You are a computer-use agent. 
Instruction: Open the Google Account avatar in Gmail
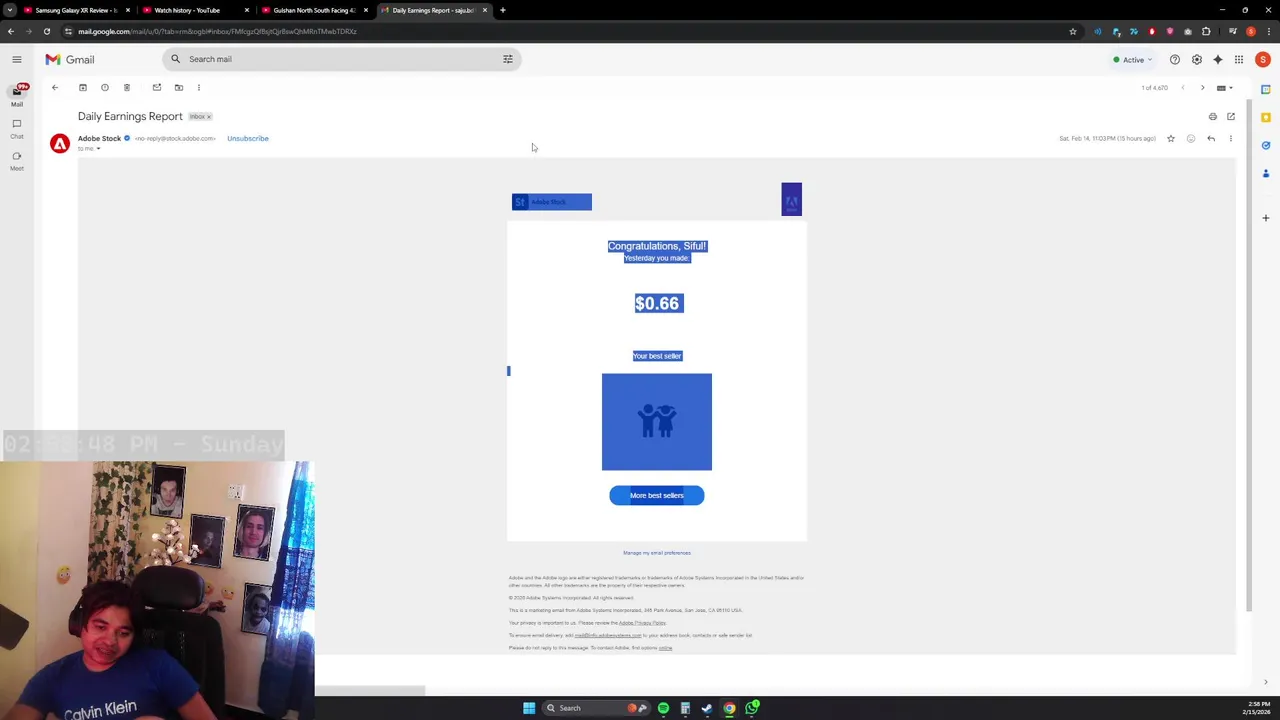[1263, 60]
